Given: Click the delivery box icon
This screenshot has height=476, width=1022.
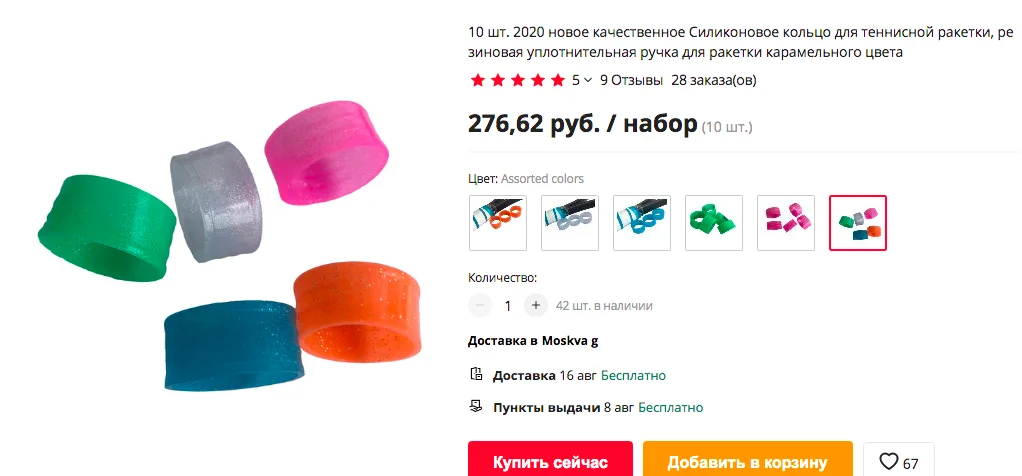Looking at the screenshot, I should point(476,375).
